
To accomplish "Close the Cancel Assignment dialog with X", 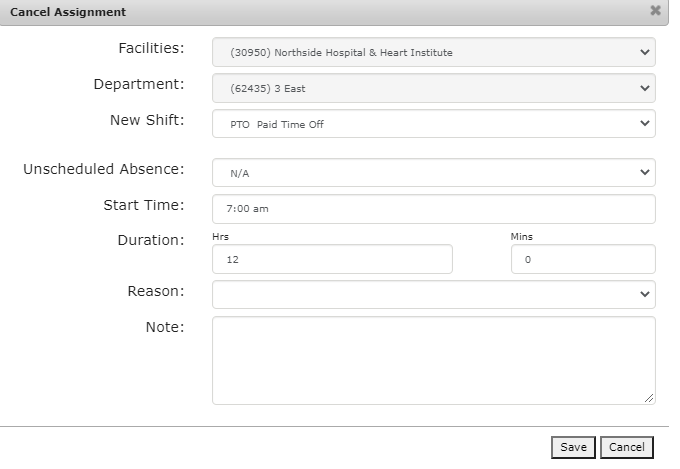I will click(655, 11).
